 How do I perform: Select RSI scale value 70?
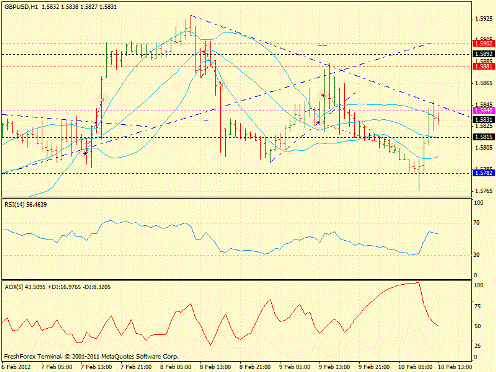(x=477, y=223)
